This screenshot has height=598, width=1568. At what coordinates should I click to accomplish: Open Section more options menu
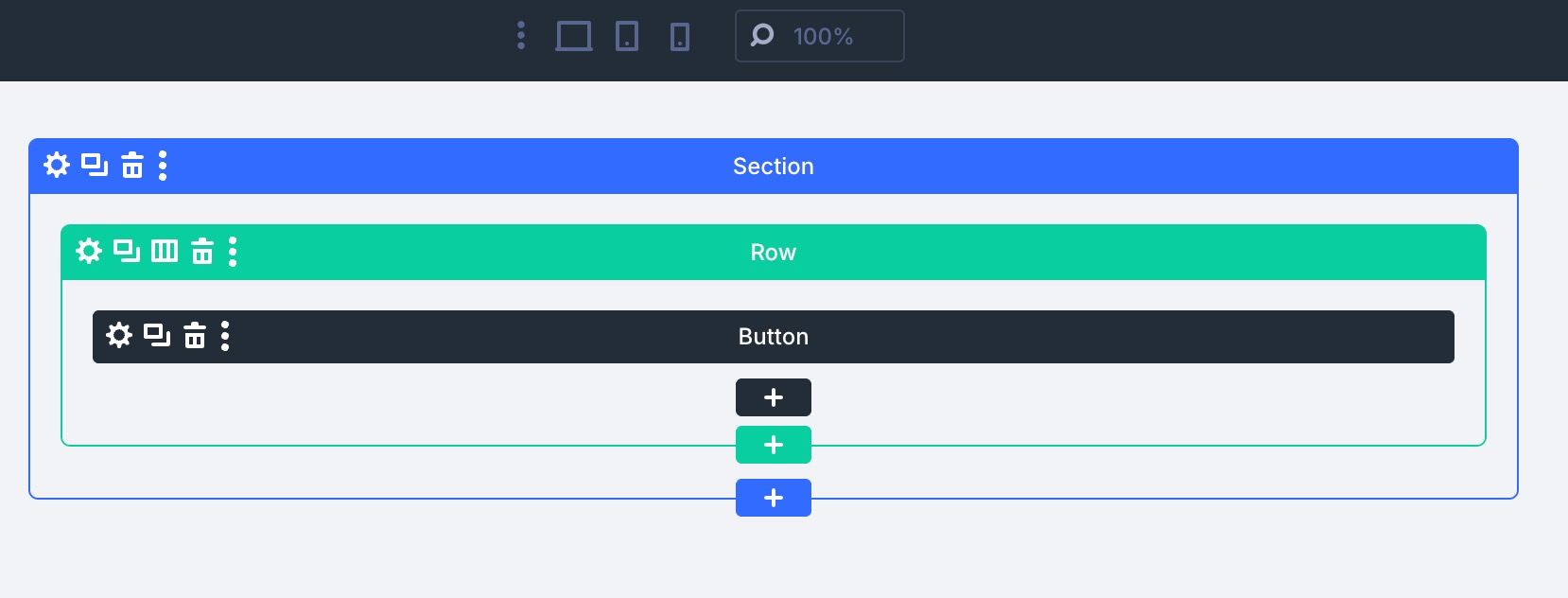pyautogui.click(x=163, y=166)
